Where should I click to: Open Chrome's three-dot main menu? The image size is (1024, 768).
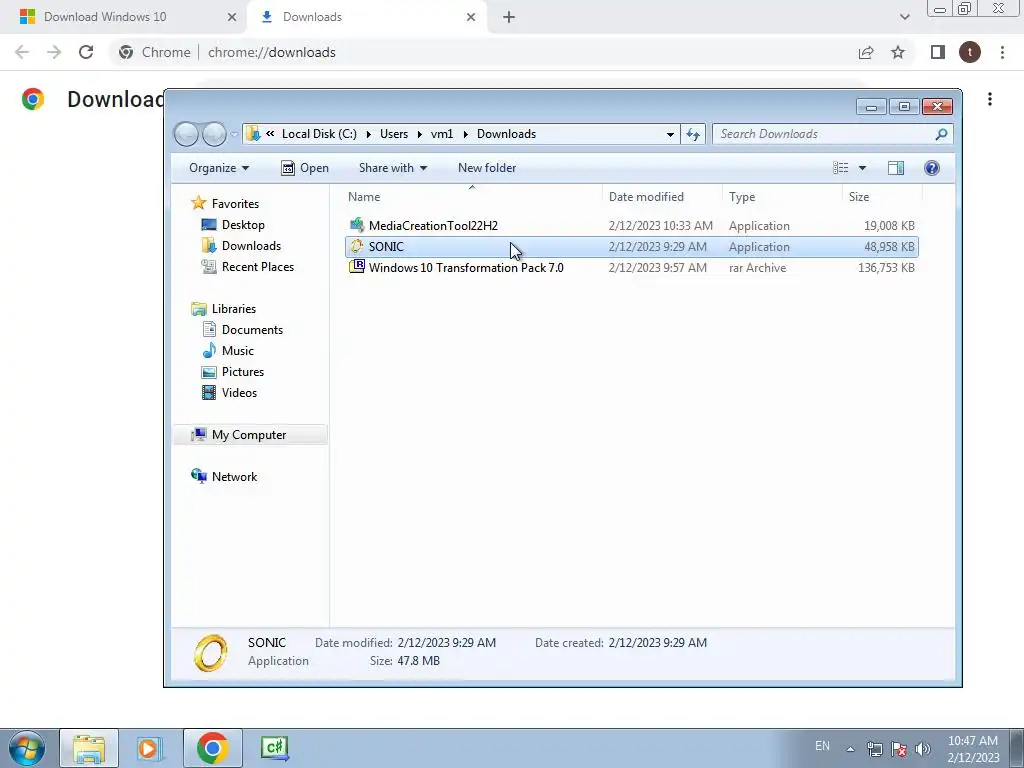pyautogui.click(x=1002, y=52)
